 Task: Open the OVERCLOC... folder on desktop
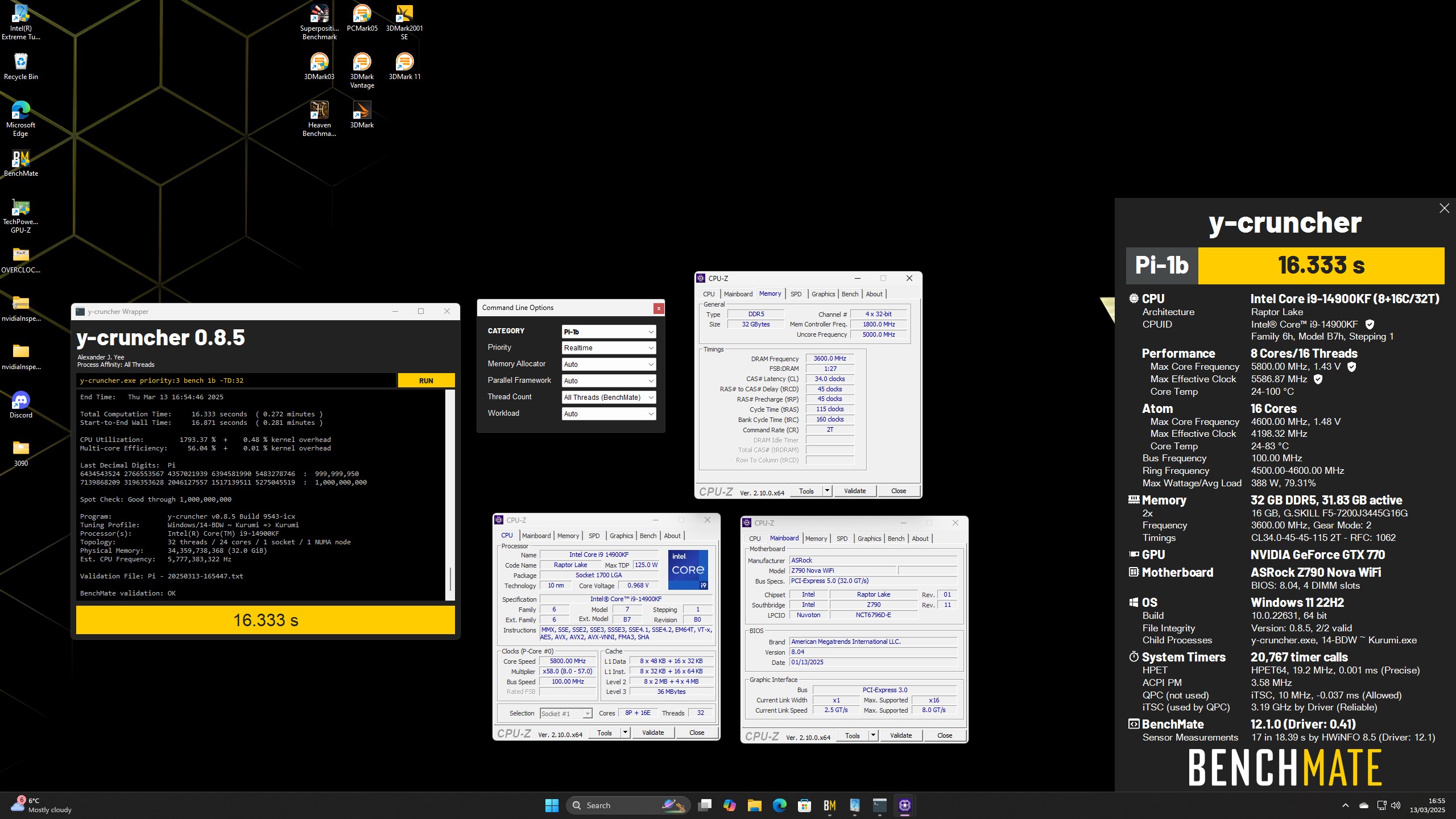[20, 260]
